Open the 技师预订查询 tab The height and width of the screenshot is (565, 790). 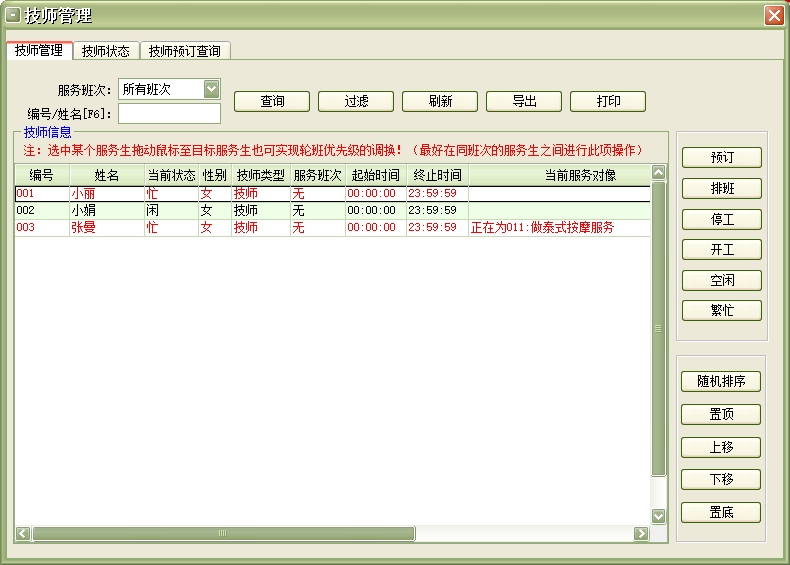point(185,50)
